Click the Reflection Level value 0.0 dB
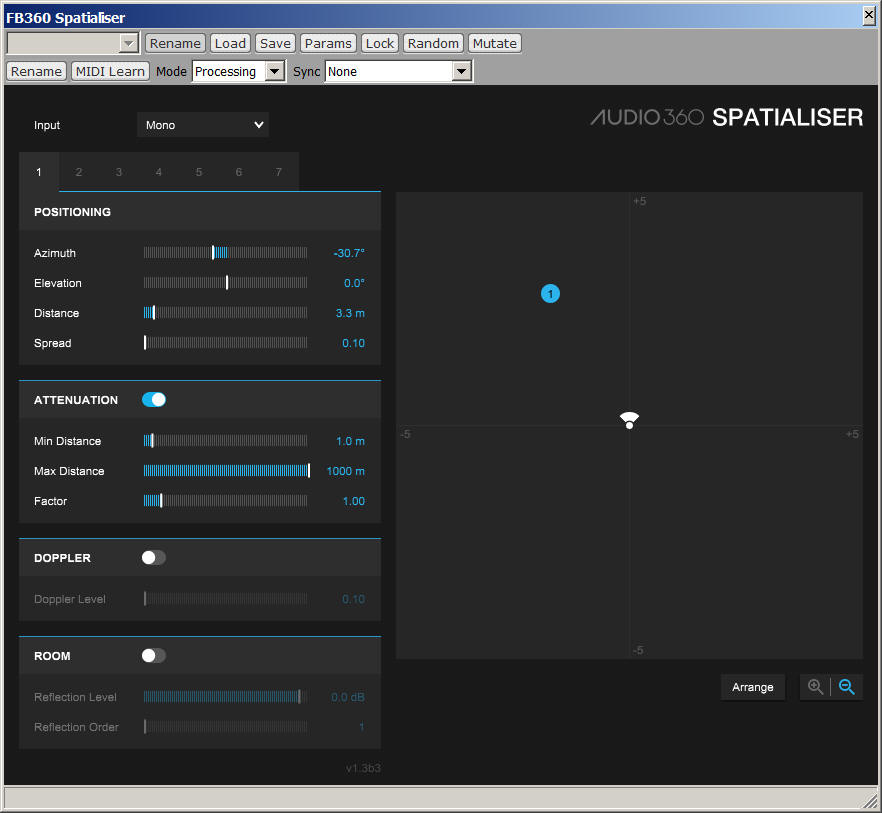This screenshot has height=813, width=882. [348, 697]
